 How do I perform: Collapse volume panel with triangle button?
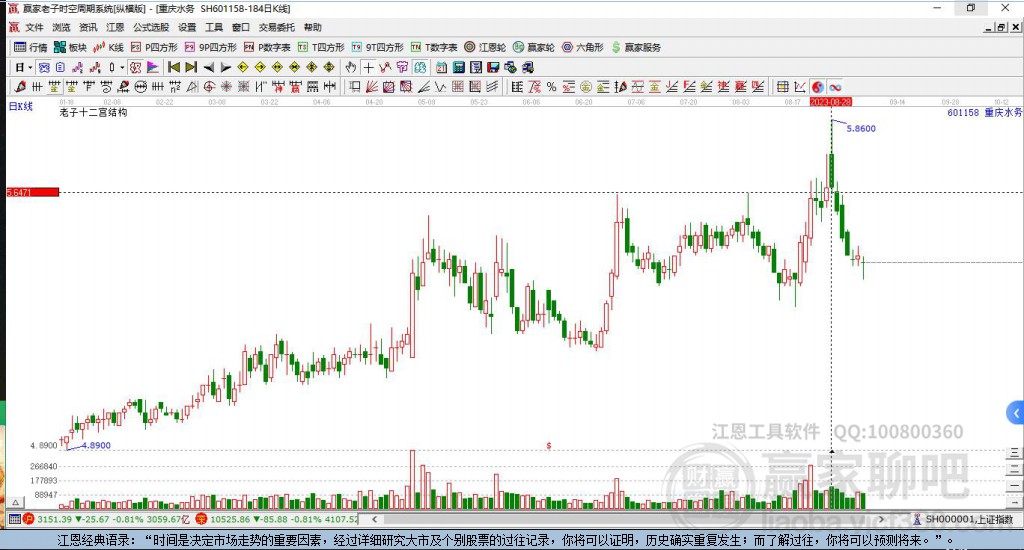click(x=16, y=502)
